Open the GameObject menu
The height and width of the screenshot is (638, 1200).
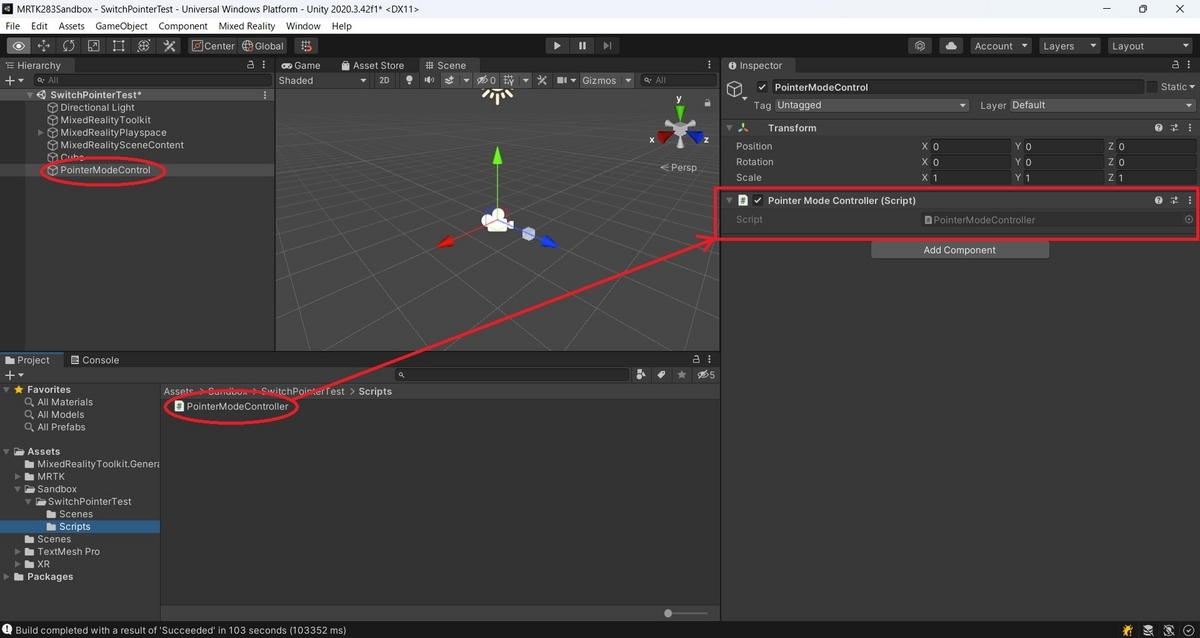click(122, 26)
